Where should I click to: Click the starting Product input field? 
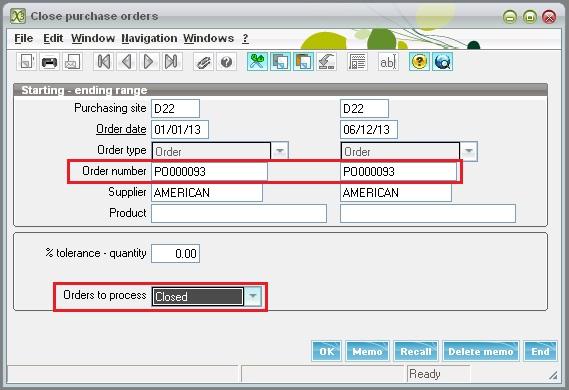coord(239,213)
